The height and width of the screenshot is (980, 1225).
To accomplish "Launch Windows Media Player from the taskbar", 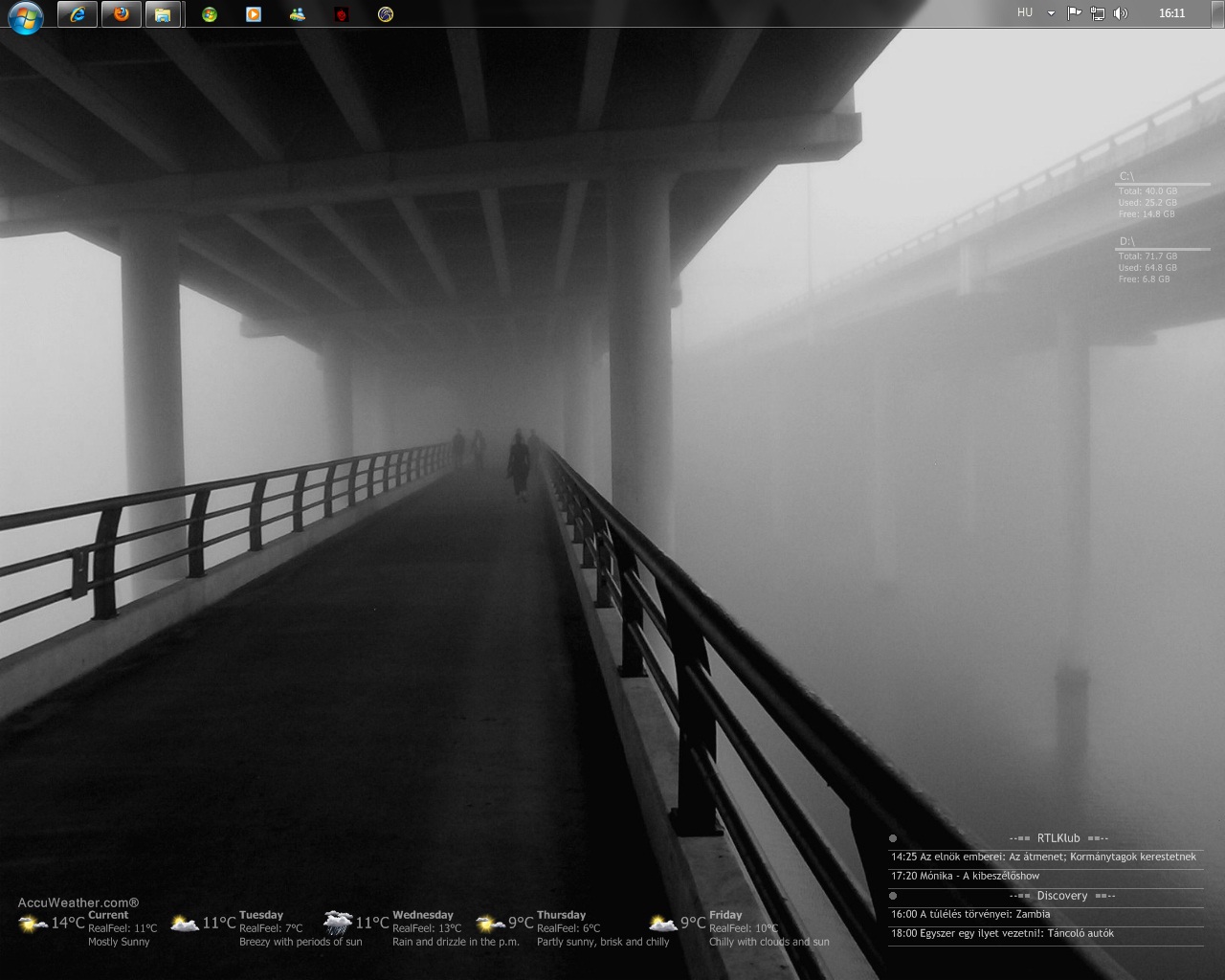I will click(x=254, y=14).
